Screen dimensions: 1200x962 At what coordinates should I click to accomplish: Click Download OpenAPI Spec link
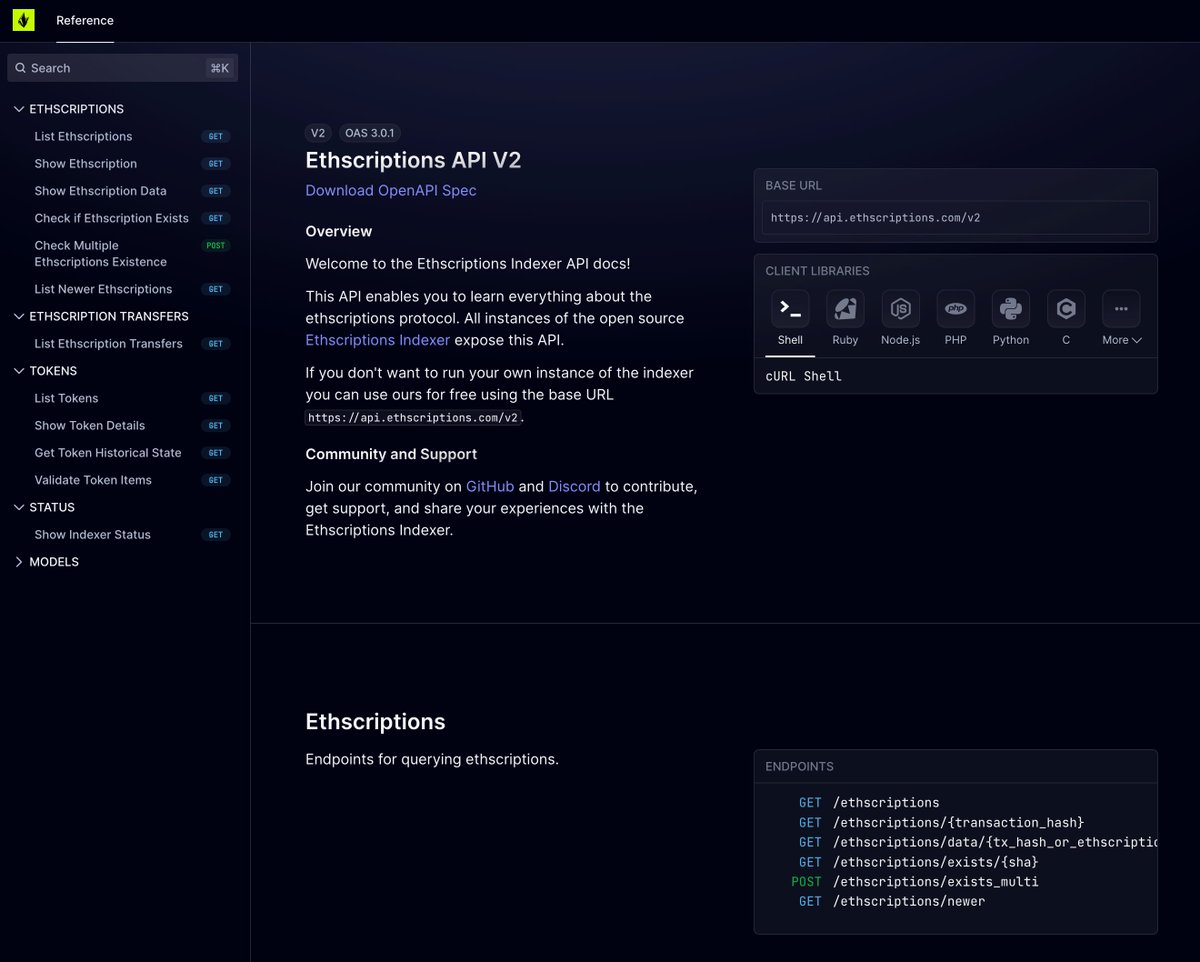tap(391, 190)
